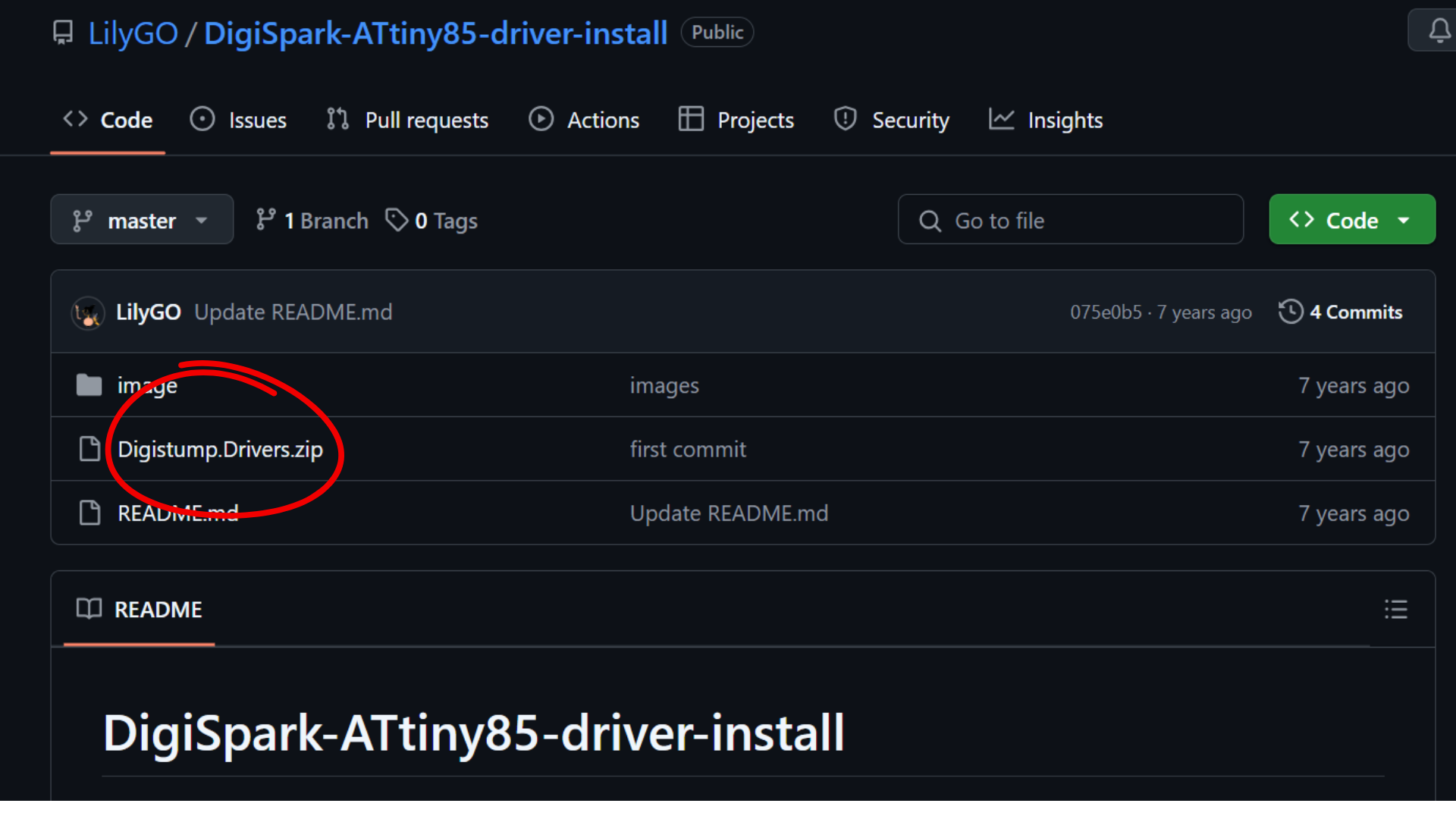Open Update README.md commit in README.md row
The height and width of the screenshot is (819, 1456).
click(729, 513)
